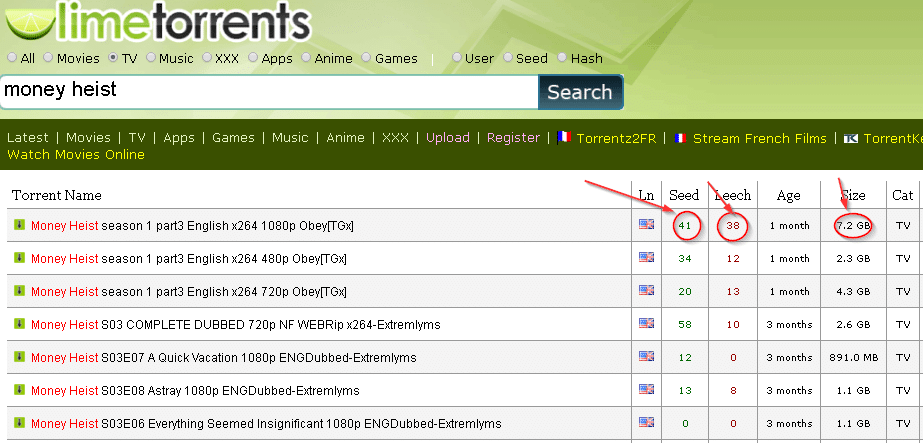923x443 pixels.
Task: Click the 2.6 GB size value
Action: [x=853, y=325]
